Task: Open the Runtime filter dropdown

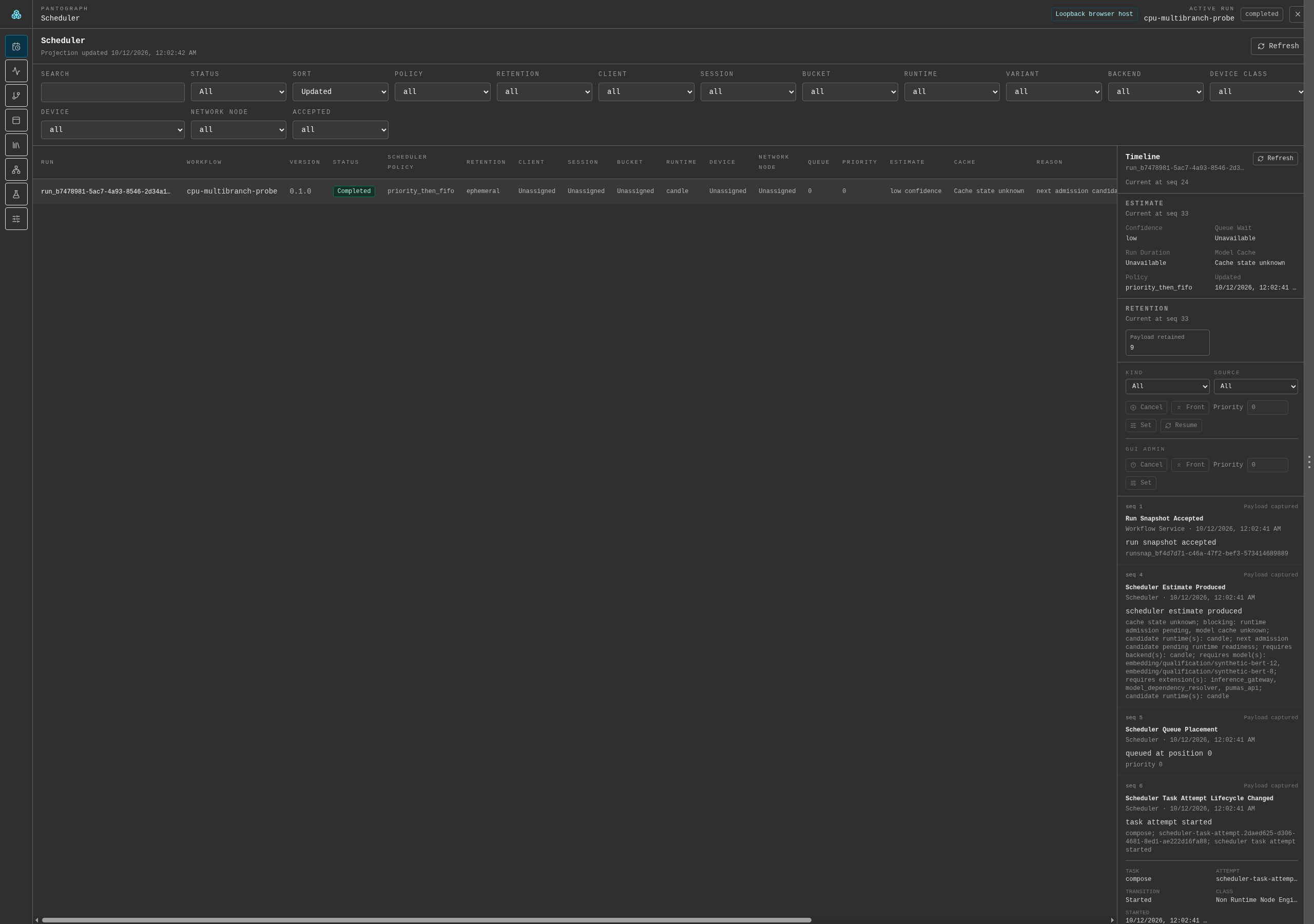Action: 952,92
